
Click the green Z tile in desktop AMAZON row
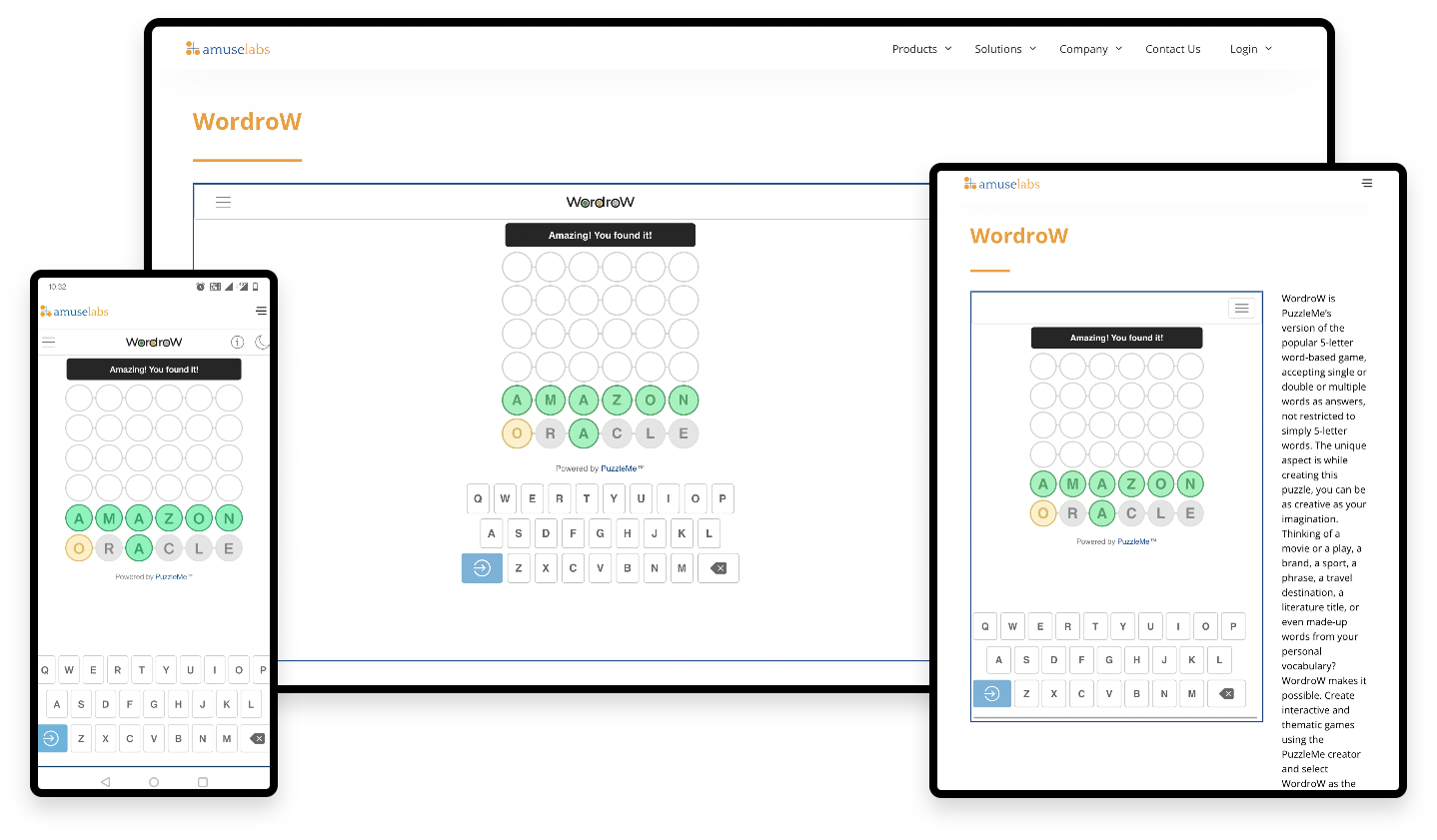click(617, 401)
